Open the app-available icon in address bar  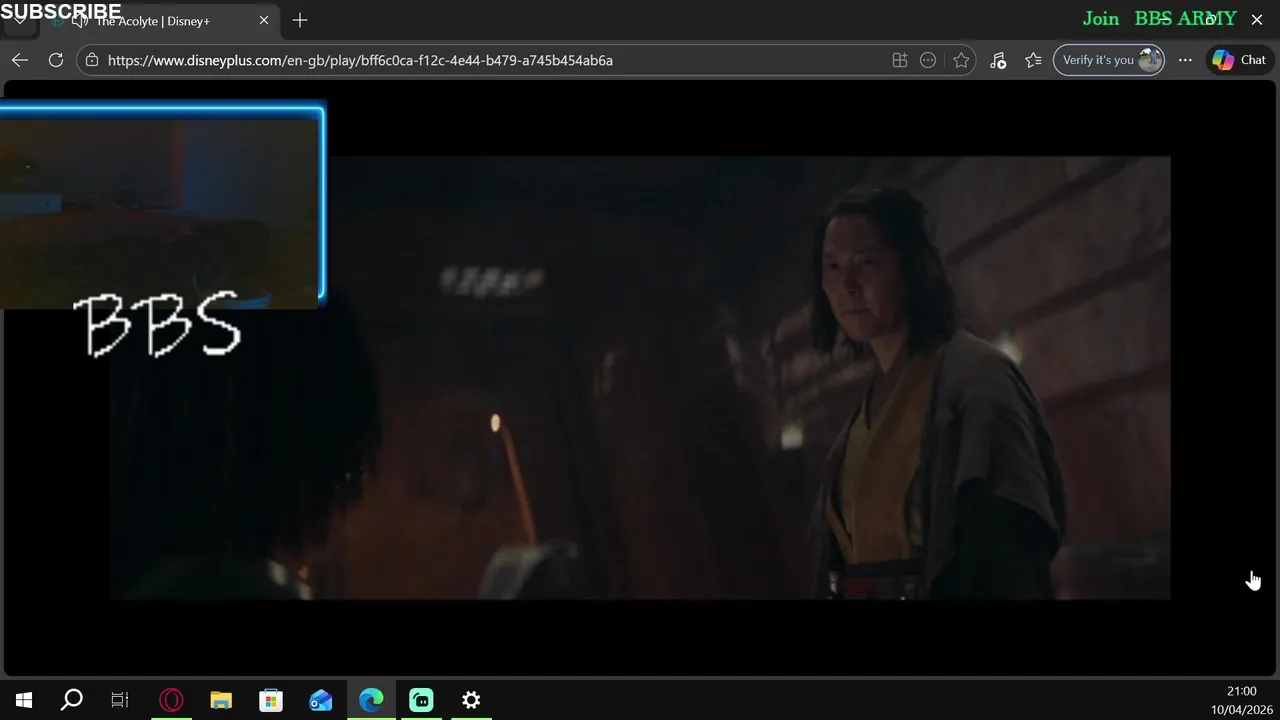point(900,60)
